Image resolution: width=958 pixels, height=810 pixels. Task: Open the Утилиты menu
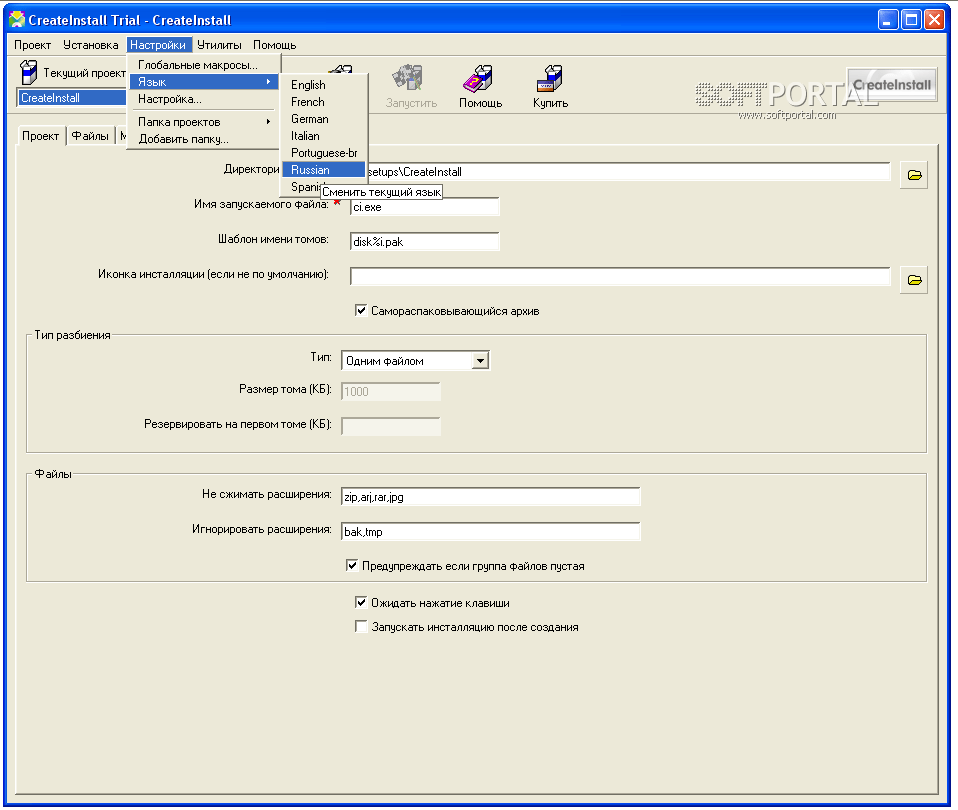point(219,45)
